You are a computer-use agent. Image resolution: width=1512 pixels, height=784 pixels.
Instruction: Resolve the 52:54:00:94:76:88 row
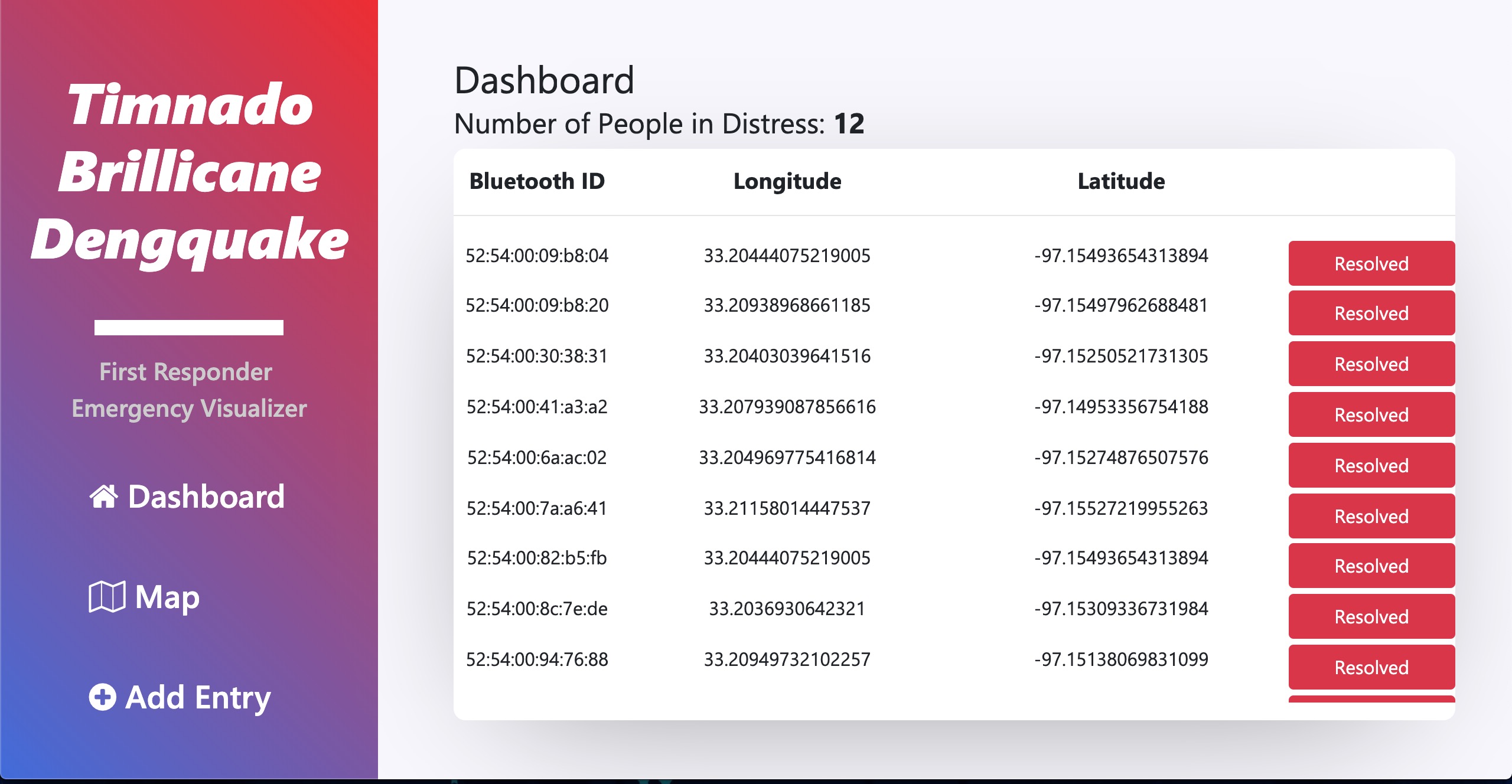[1371, 667]
